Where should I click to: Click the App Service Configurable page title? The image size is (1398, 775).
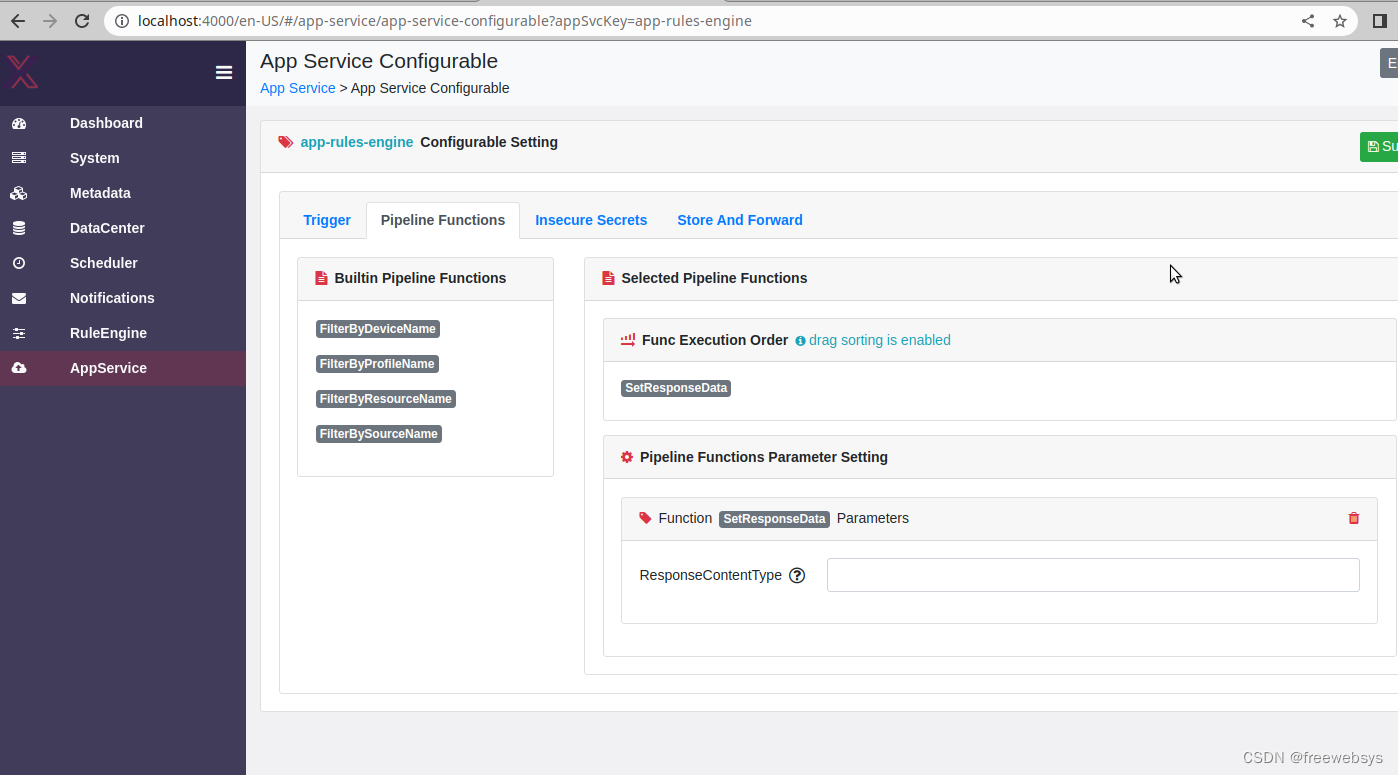click(379, 61)
